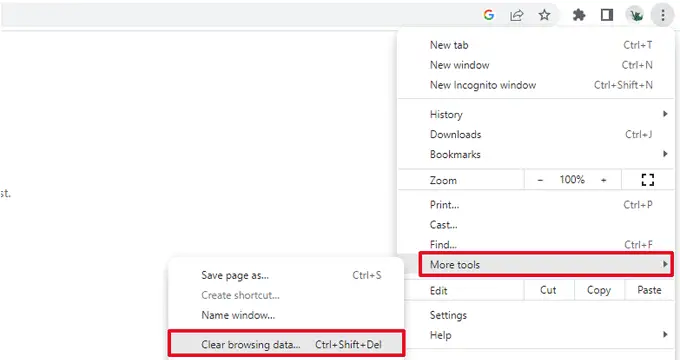This screenshot has height=360, width=680.
Task: Choose Print... from the menu
Action: (536, 205)
